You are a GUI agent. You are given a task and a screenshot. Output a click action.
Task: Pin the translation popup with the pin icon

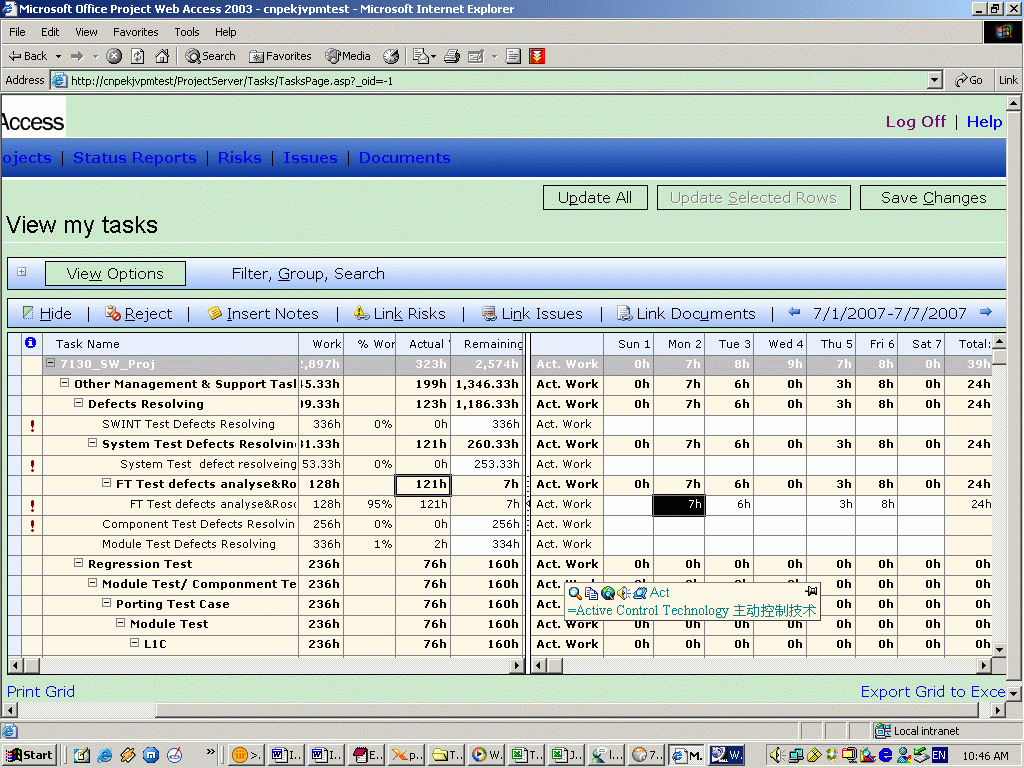[x=811, y=591]
